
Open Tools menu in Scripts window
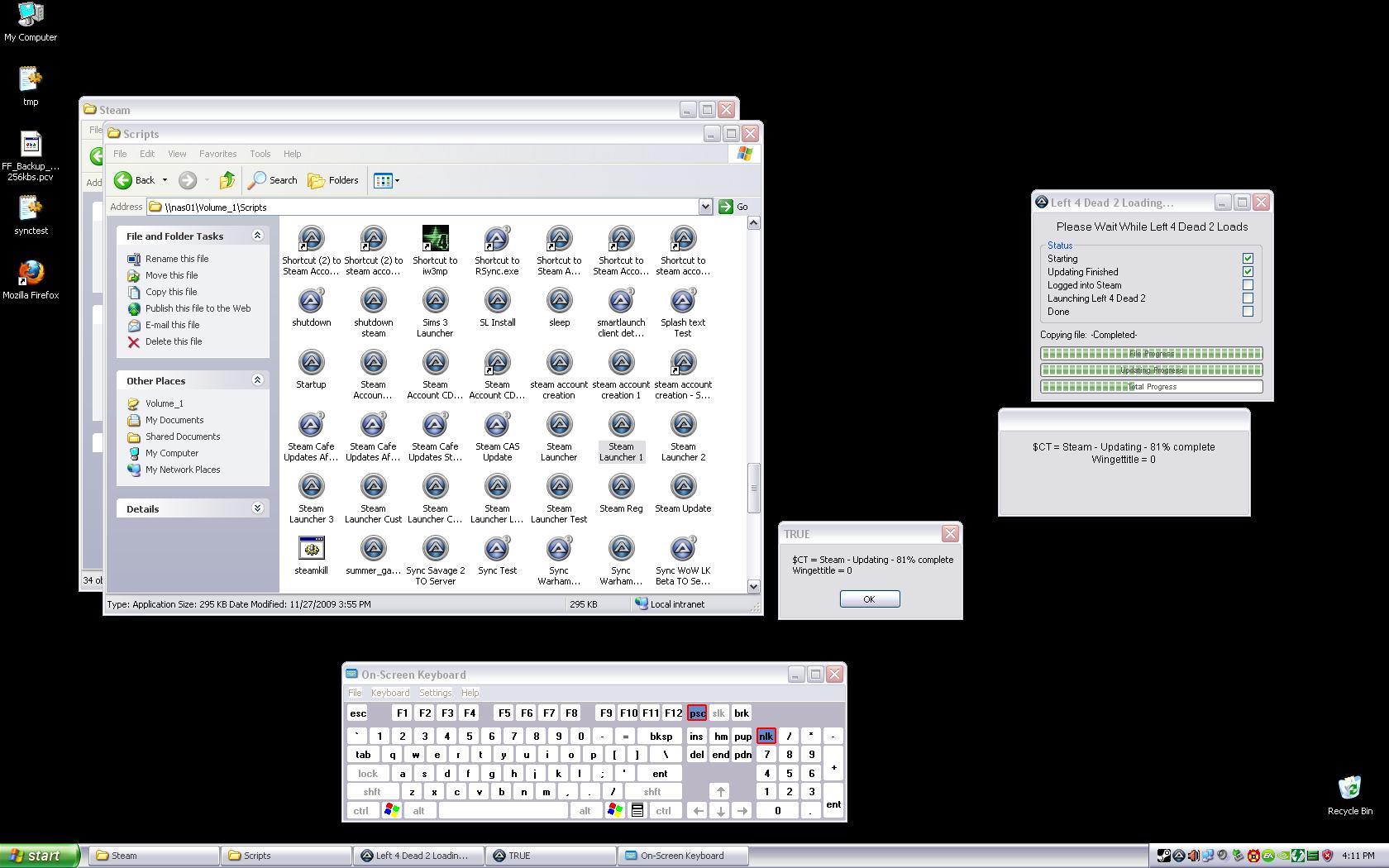point(260,154)
